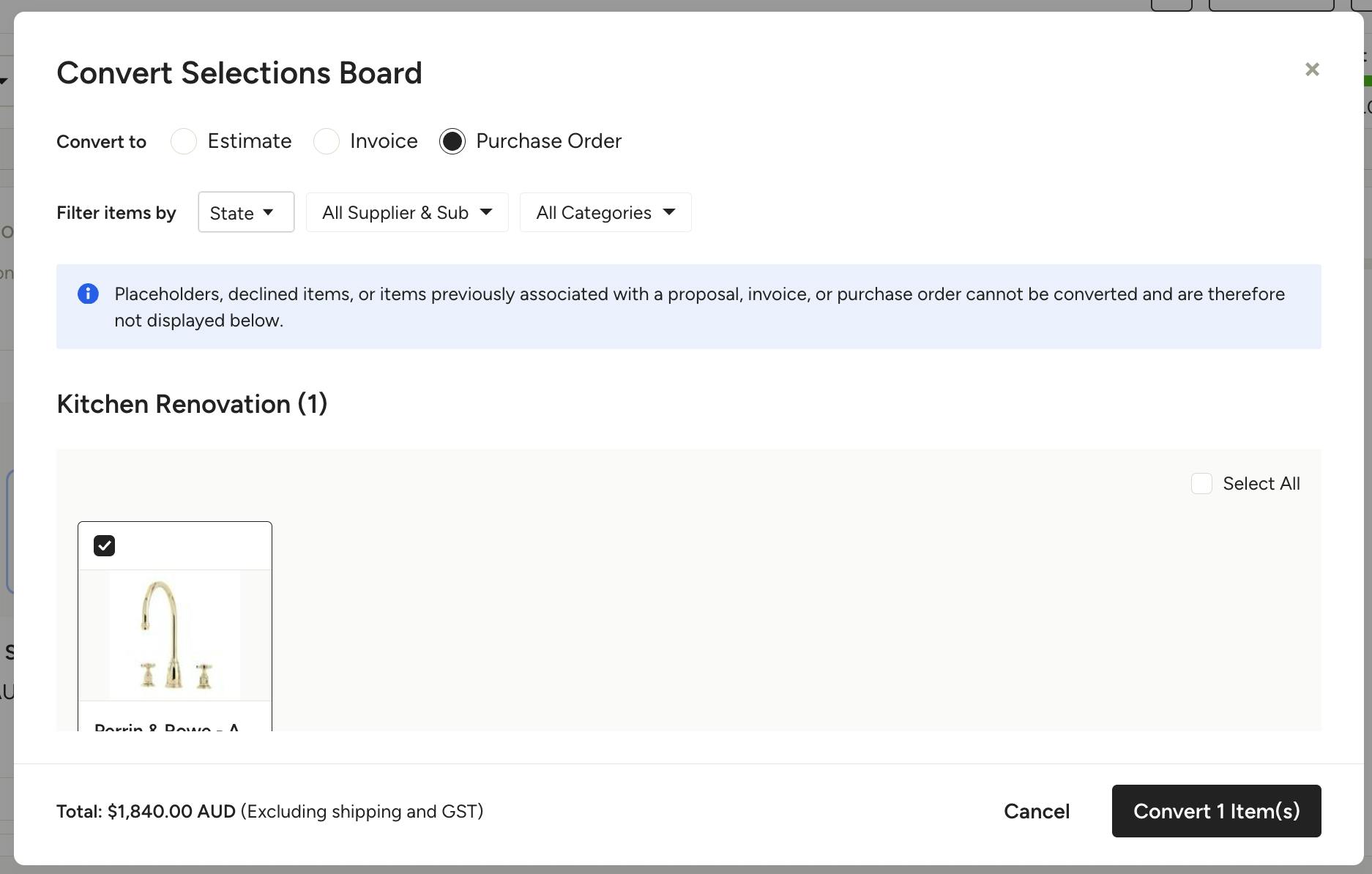Click the Perrin & Rowe item title
Screen dimensions: 1372x874
pos(167,727)
